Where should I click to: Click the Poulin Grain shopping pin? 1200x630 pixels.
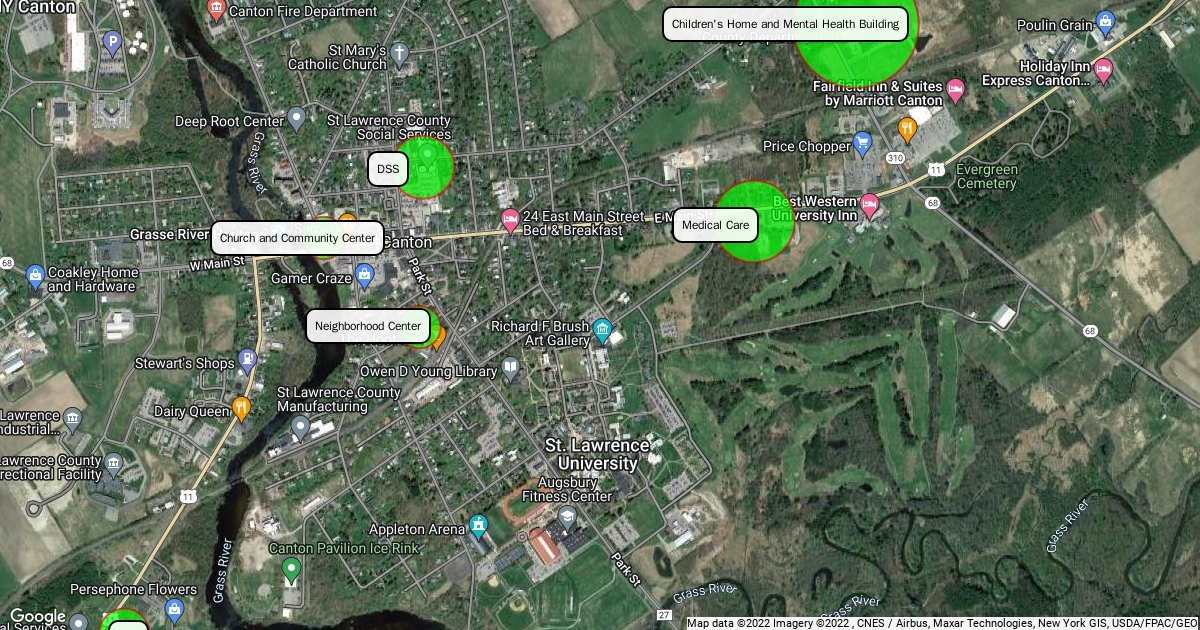pyautogui.click(x=1105, y=22)
